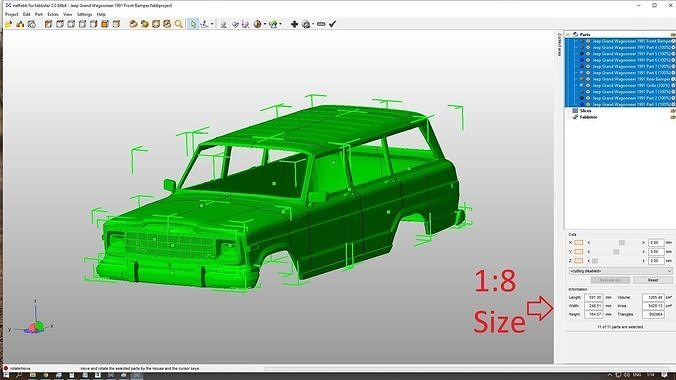Click the black plus repair icon

pyautogui.click(x=294, y=24)
